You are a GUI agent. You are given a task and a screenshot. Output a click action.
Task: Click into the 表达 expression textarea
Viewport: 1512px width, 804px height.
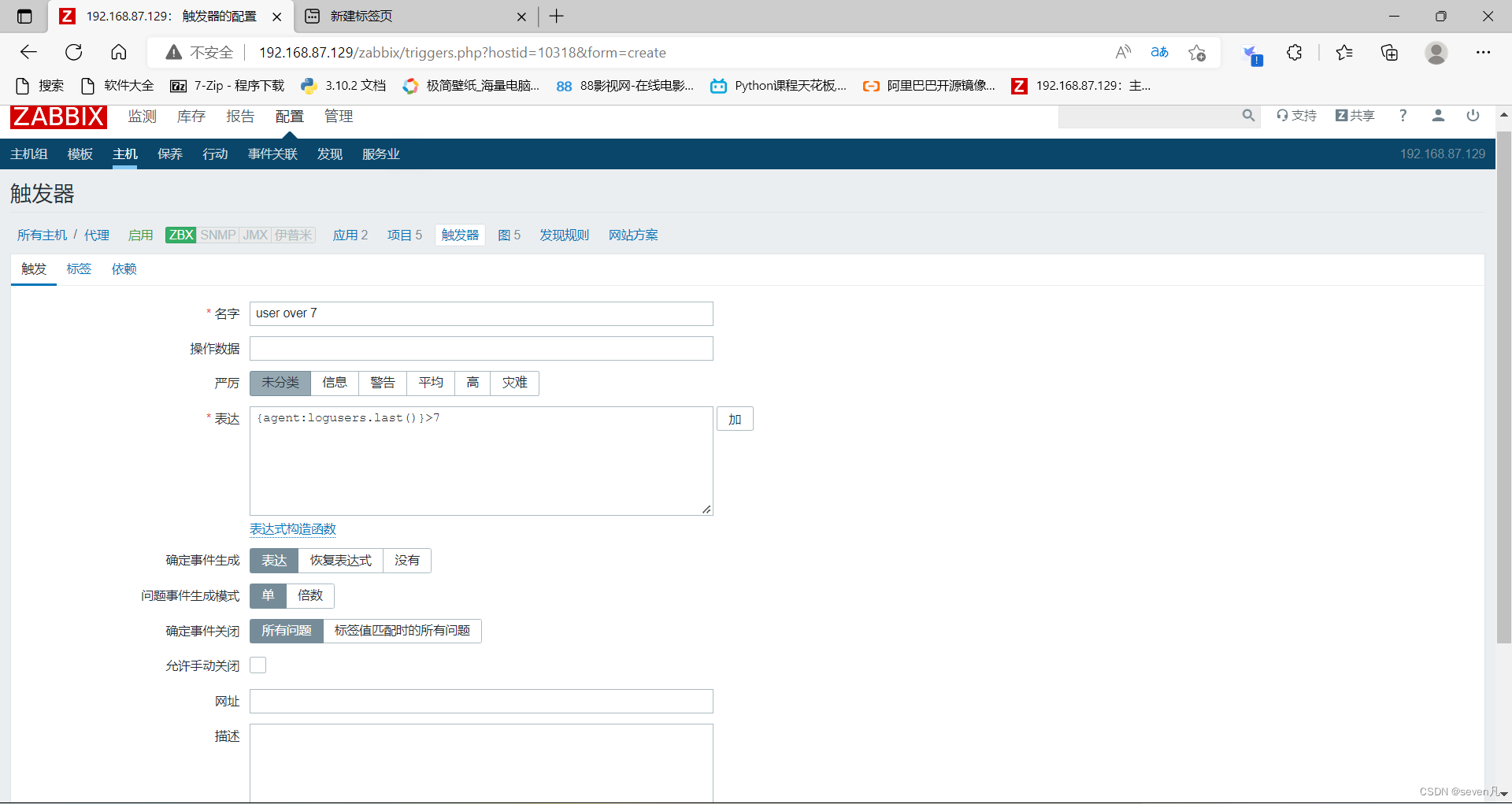(x=481, y=461)
